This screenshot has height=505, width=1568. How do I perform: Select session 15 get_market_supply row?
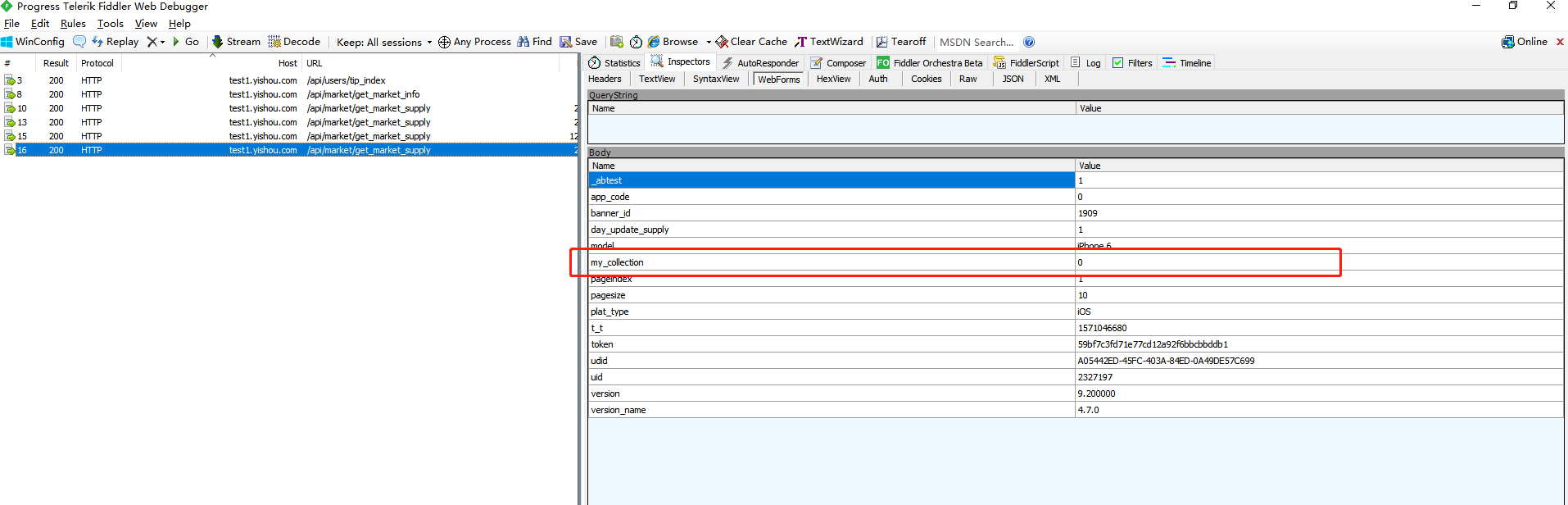[289, 136]
